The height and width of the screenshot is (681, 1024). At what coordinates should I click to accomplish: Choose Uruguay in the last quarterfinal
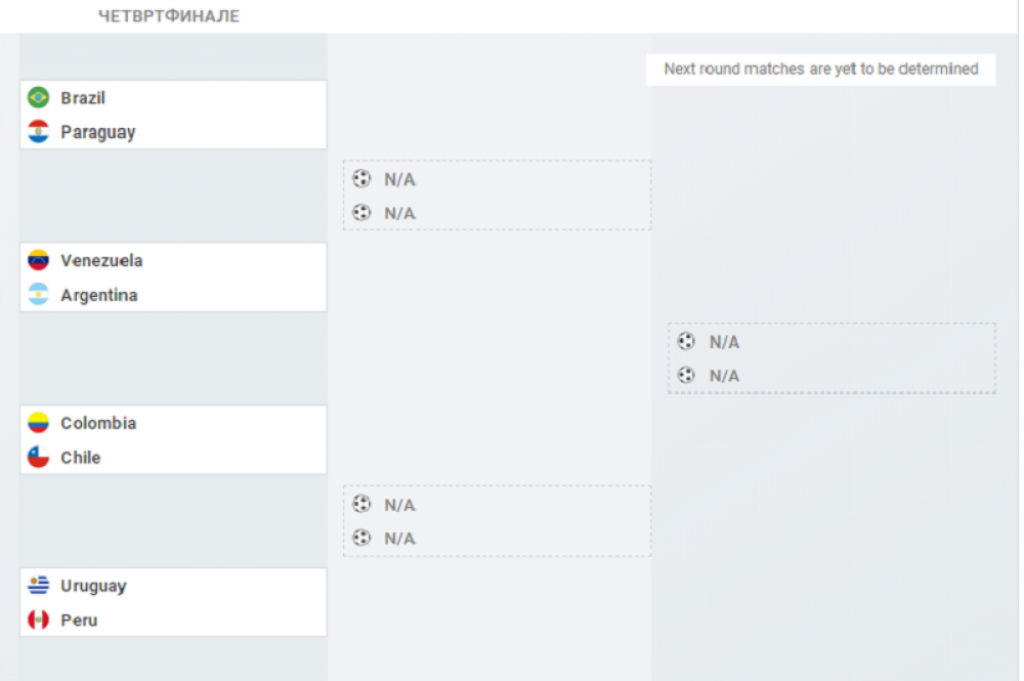click(x=93, y=586)
